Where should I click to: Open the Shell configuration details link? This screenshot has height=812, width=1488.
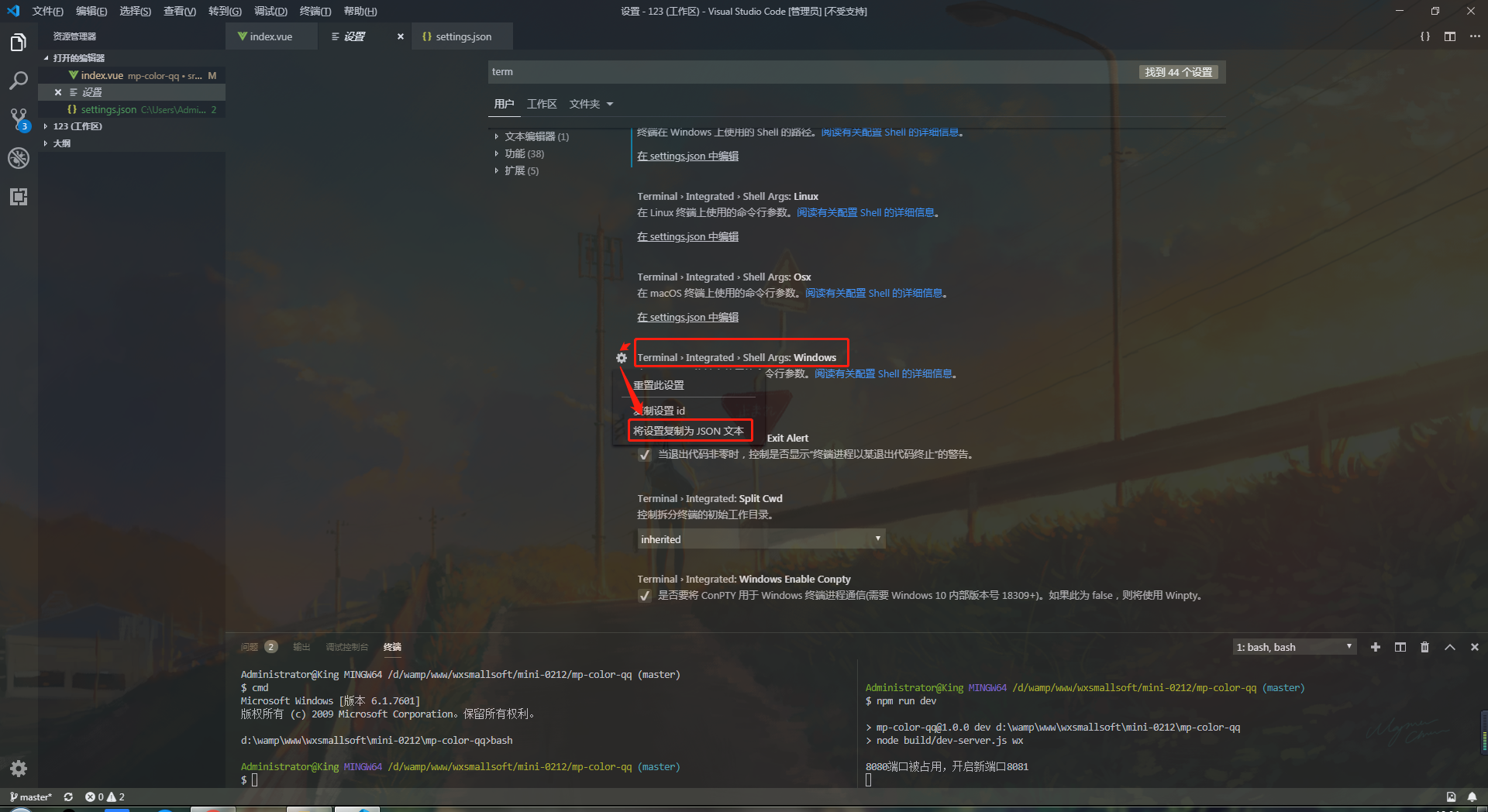click(x=891, y=132)
